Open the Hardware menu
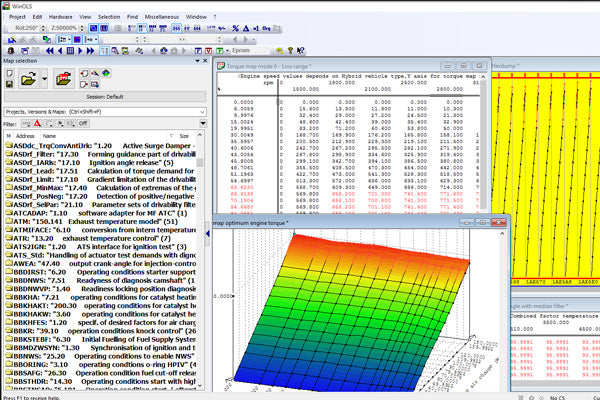This screenshot has width=600, height=400. click(x=60, y=17)
